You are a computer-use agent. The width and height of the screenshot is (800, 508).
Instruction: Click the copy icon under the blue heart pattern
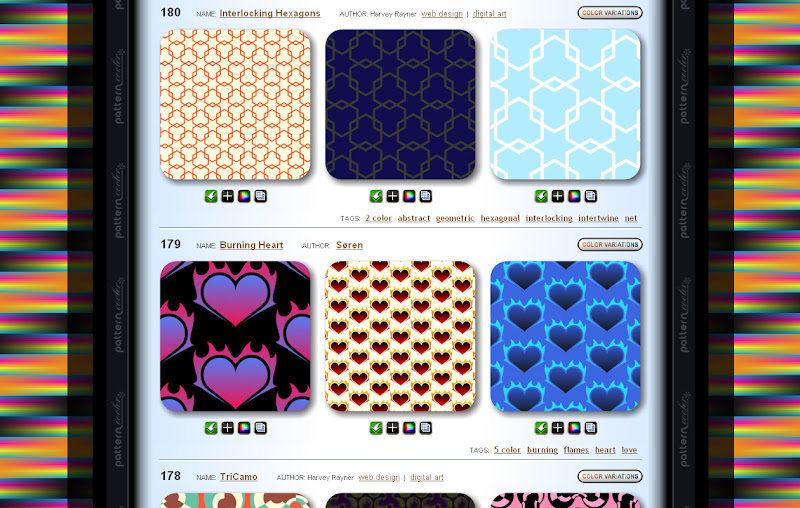click(x=590, y=428)
